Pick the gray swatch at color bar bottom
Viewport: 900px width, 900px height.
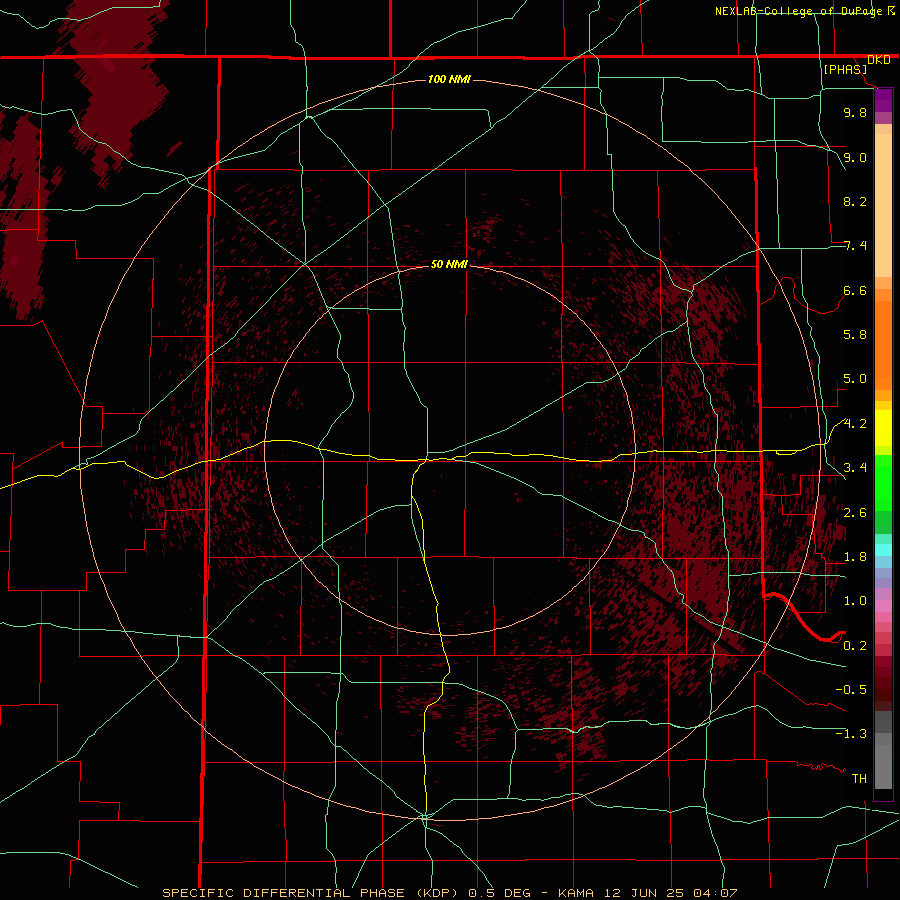click(883, 769)
